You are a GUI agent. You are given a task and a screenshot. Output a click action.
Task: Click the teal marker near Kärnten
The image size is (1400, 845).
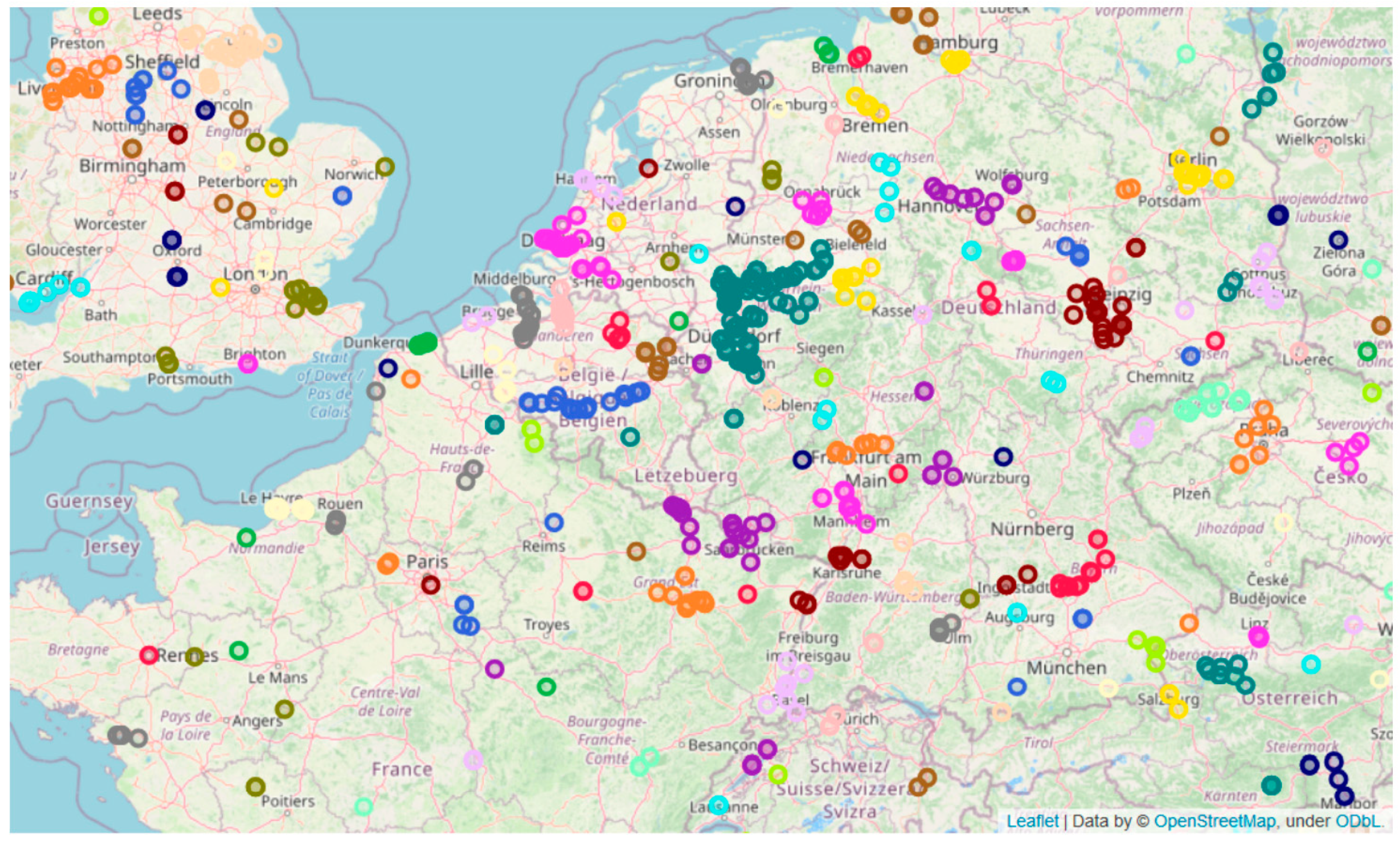click(1271, 785)
